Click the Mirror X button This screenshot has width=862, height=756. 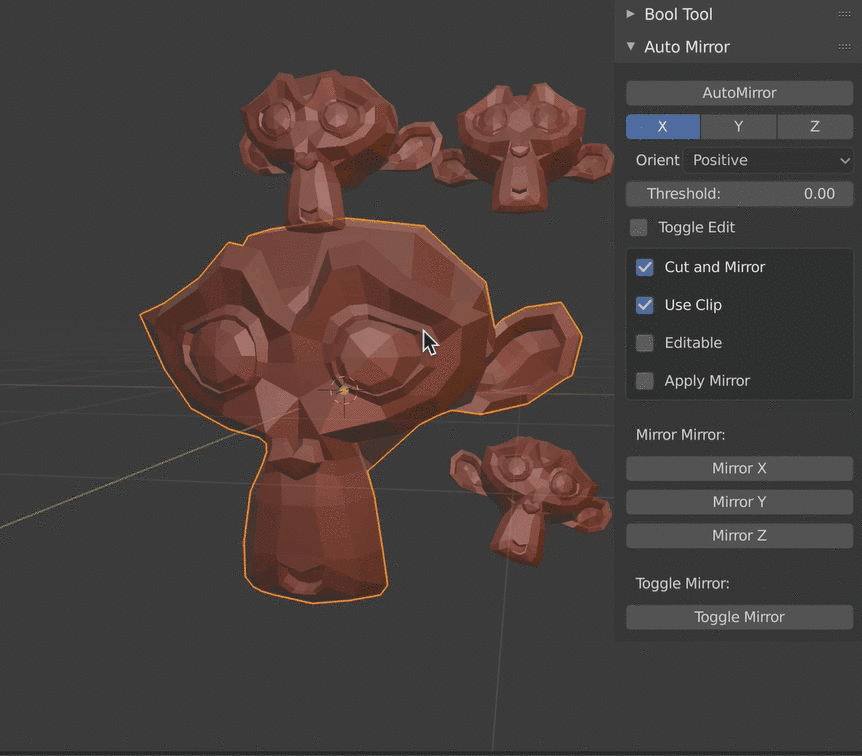(x=739, y=468)
